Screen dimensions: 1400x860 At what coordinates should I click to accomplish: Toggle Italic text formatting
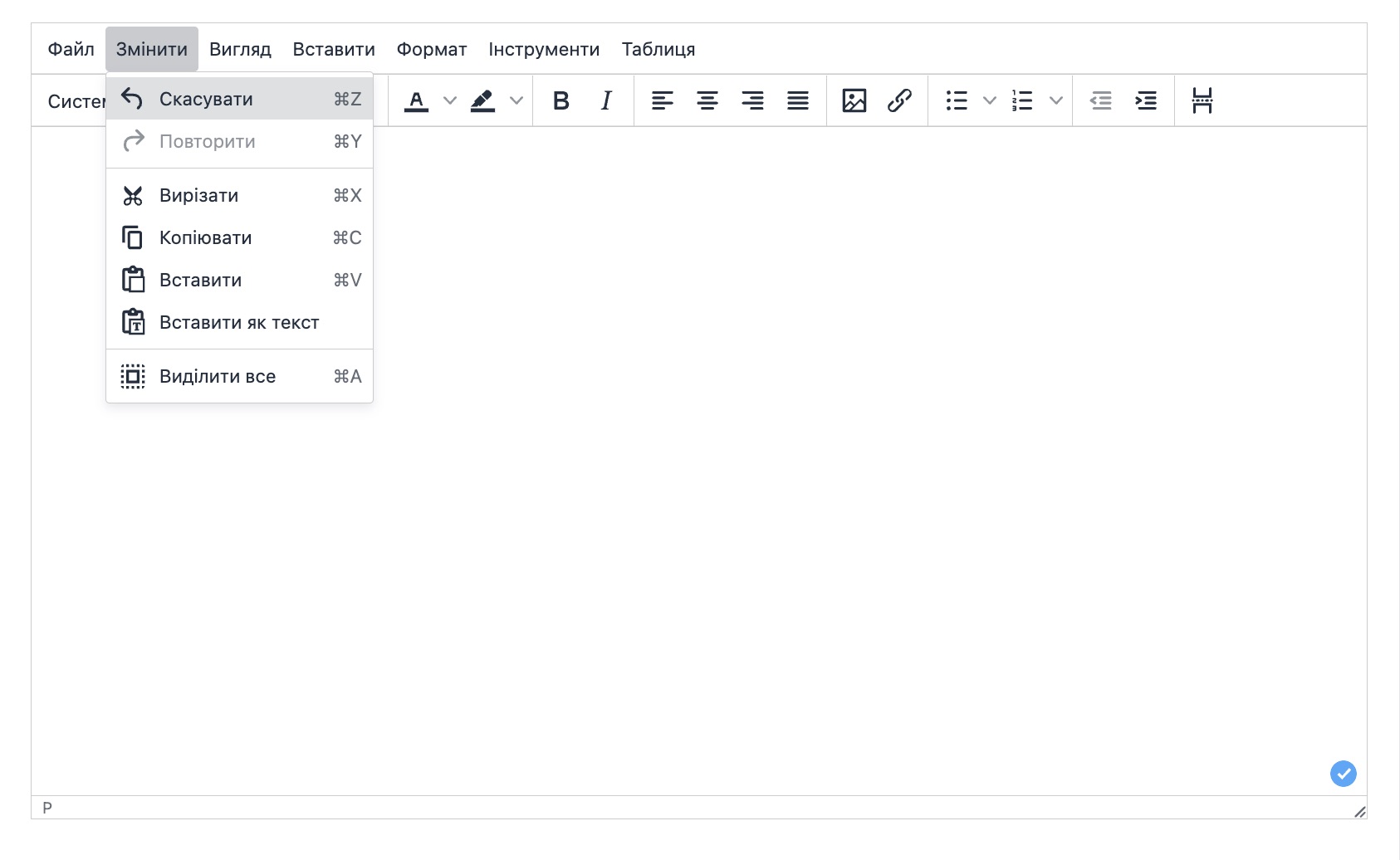[606, 100]
